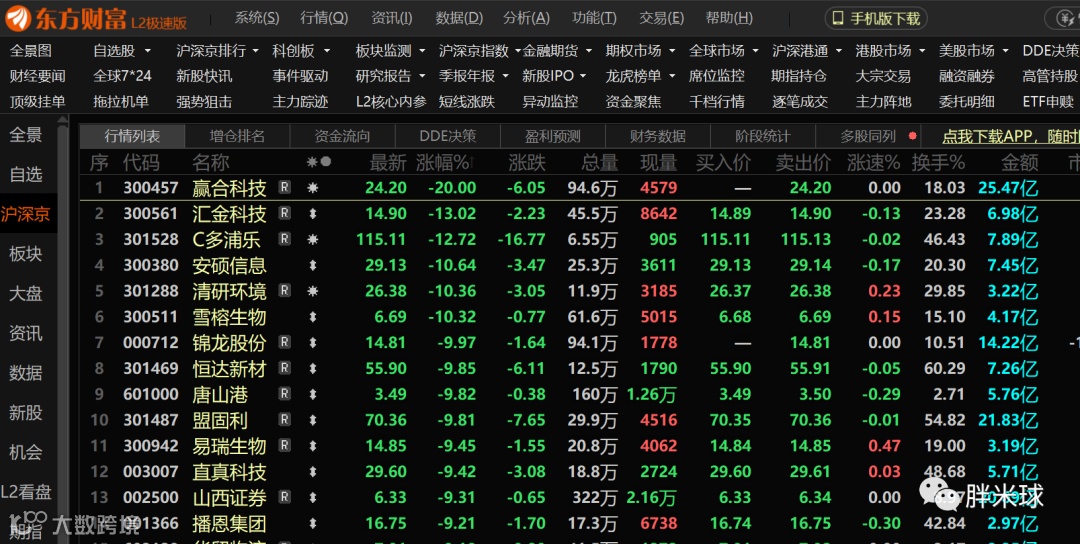Viewport: 1080px width, 544px height.
Task: Open the 分析(A) menu
Action: pyautogui.click(x=526, y=18)
